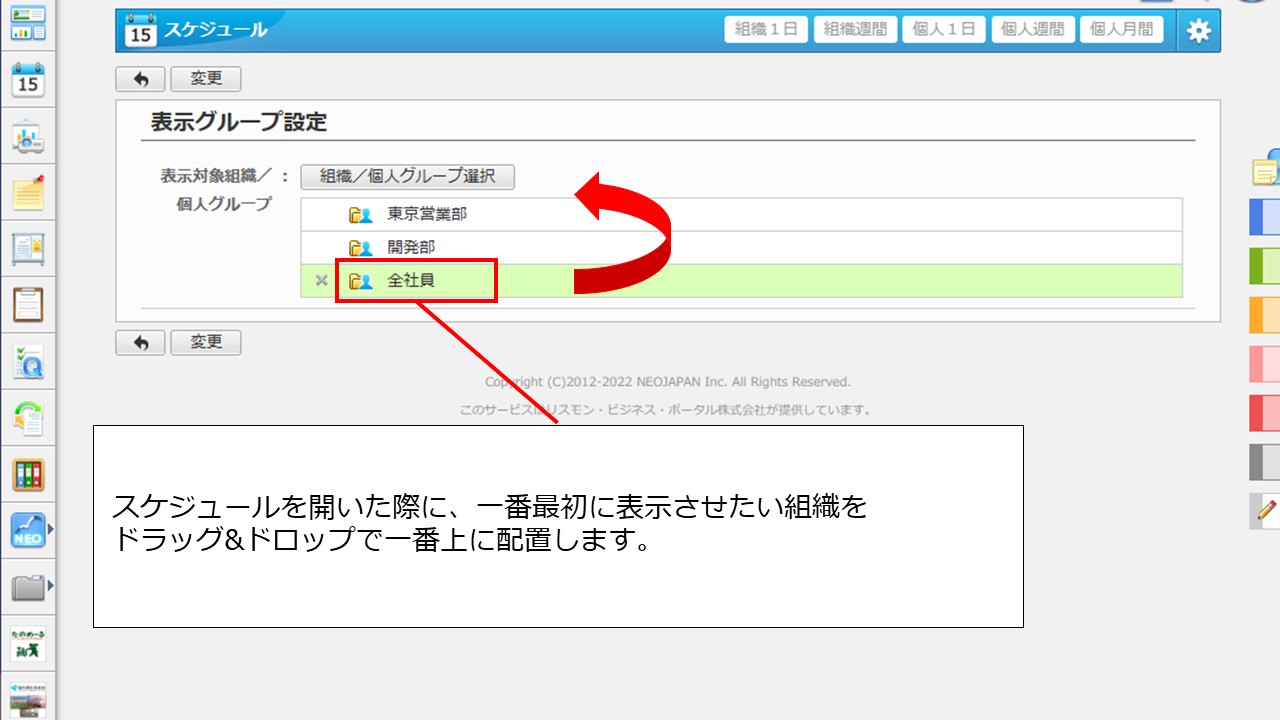Click the group icon of 開発部 row
Screen dimensions: 1280x720
360,247
